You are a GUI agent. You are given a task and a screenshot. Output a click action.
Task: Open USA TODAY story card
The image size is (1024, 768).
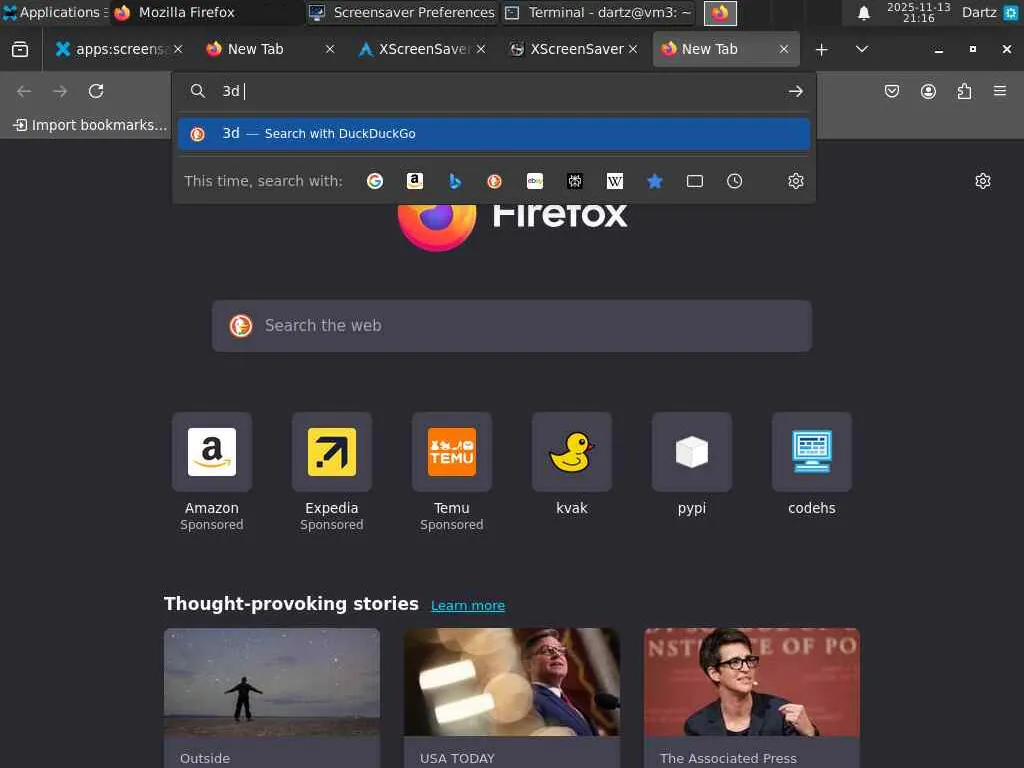pos(511,697)
